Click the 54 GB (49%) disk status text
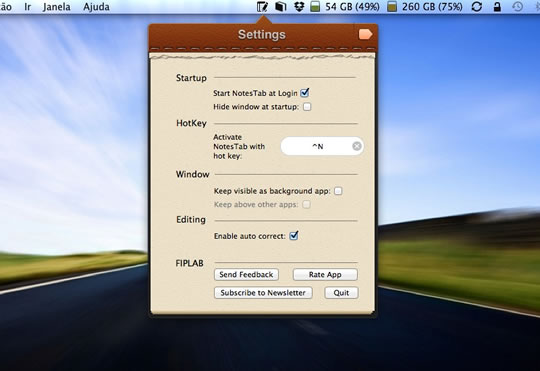The width and height of the screenshot is (540, 371). 352,7
